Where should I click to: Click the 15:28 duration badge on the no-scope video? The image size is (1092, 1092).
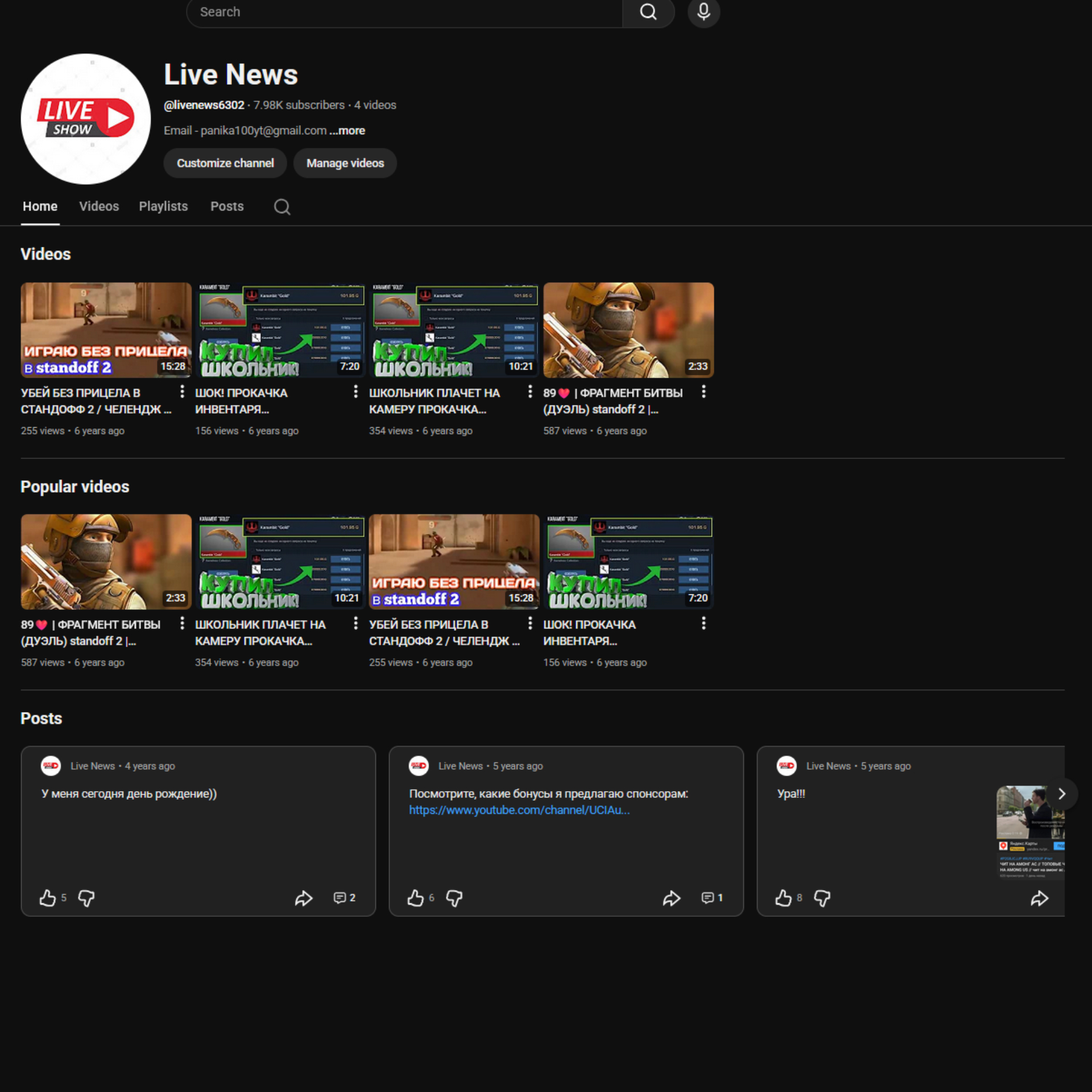click(172, 366)
